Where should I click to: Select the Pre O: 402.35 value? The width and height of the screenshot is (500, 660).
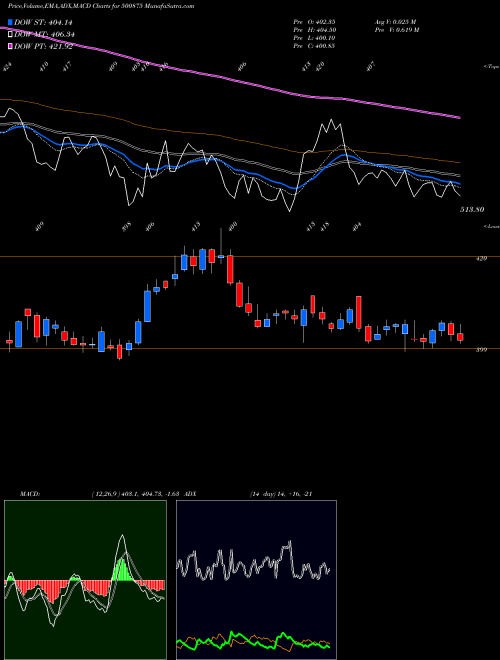314,21
